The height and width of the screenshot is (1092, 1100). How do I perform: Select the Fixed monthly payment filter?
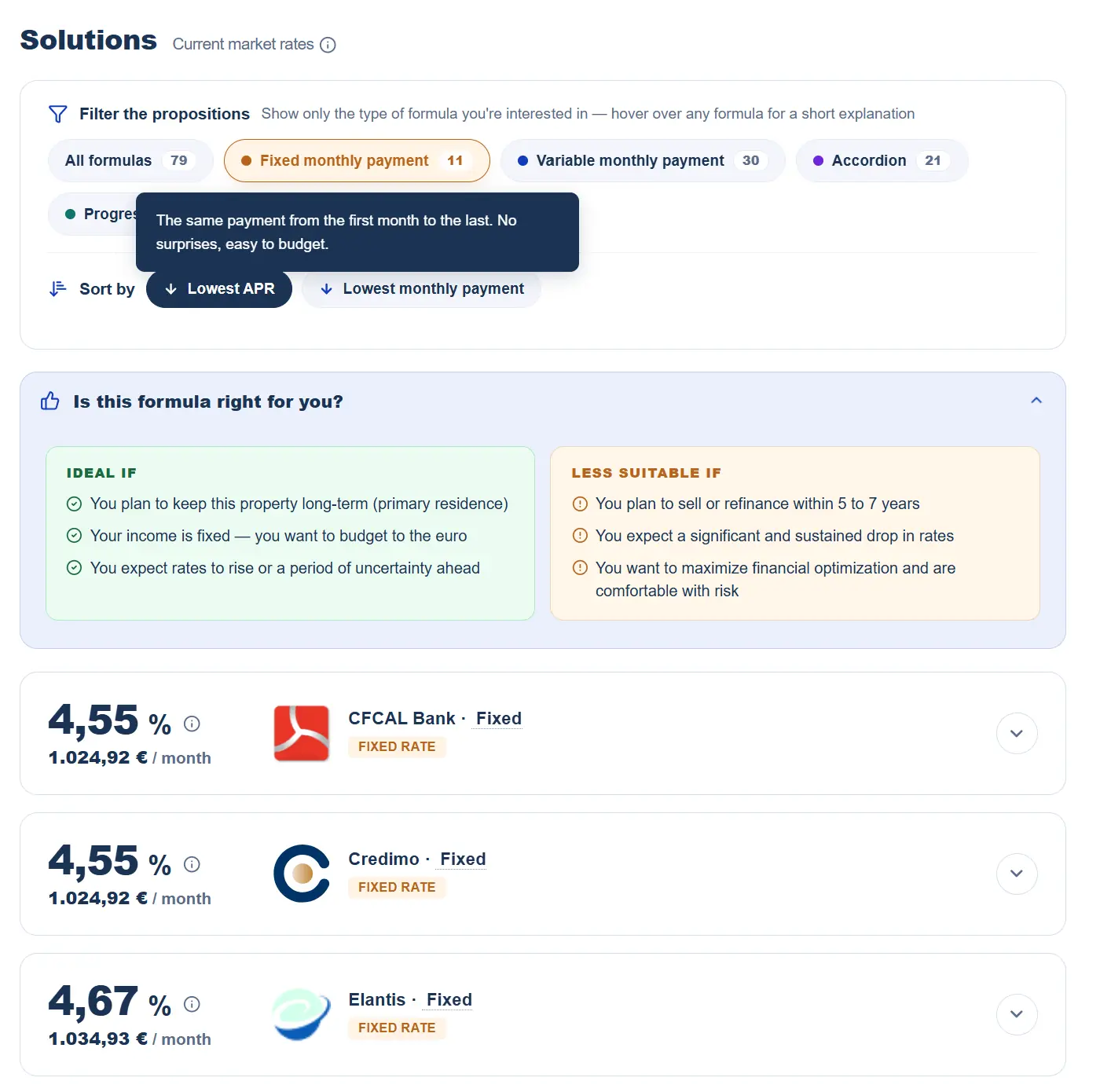tap(357, 160)
